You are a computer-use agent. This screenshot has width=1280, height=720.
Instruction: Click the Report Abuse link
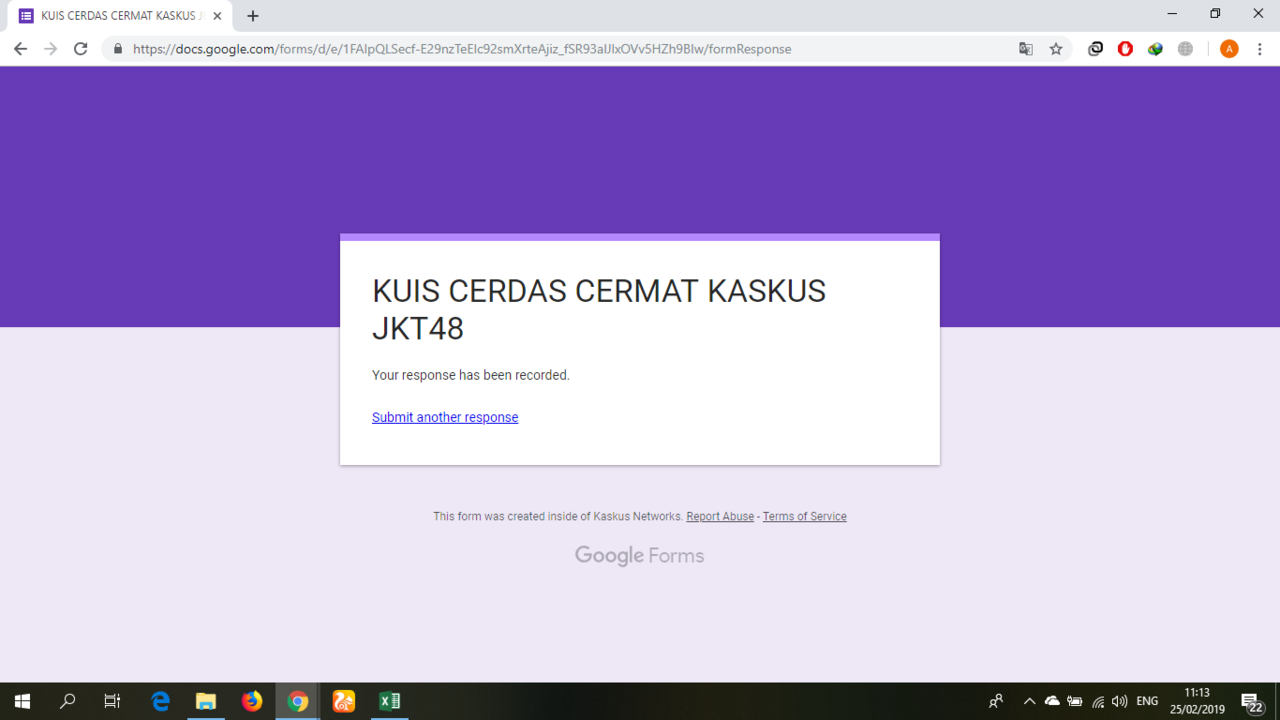point(720,516)
